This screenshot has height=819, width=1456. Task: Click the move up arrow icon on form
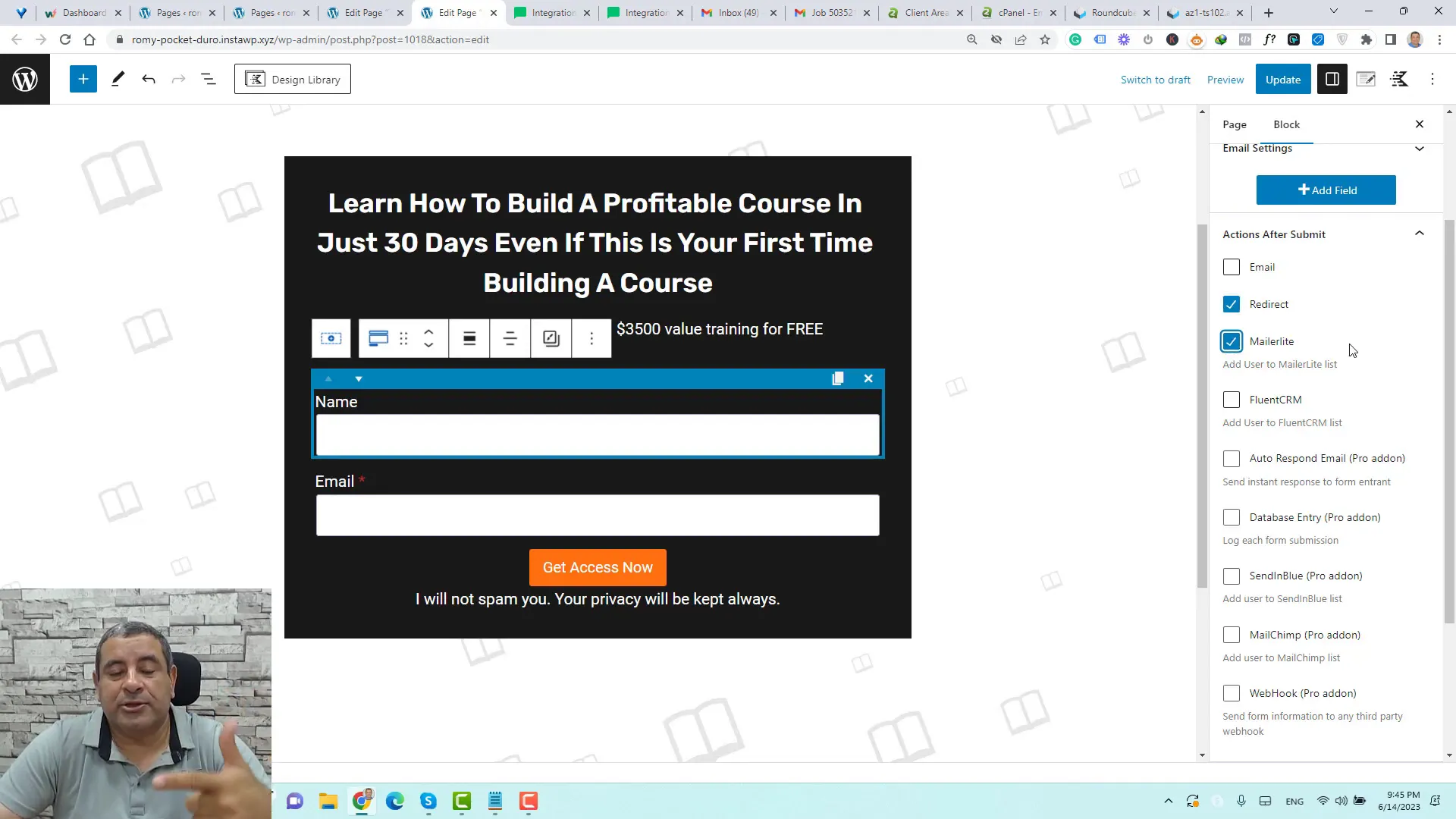click(x=328, y=378)
